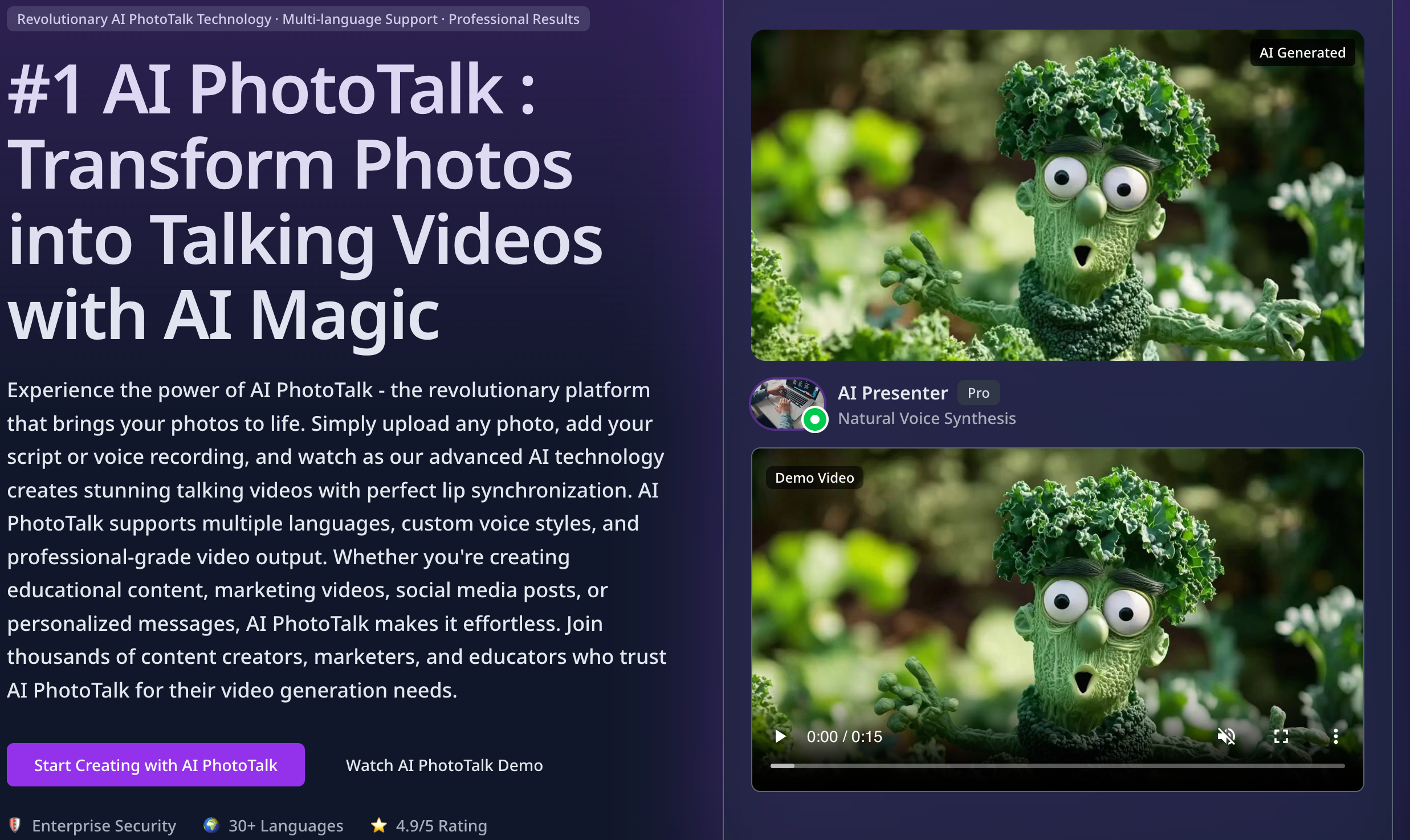Viewport: 1410px width, 840px height.
Task: Click the Revolutionary AI PhotoTalk Technology banner
Action: 298,19
